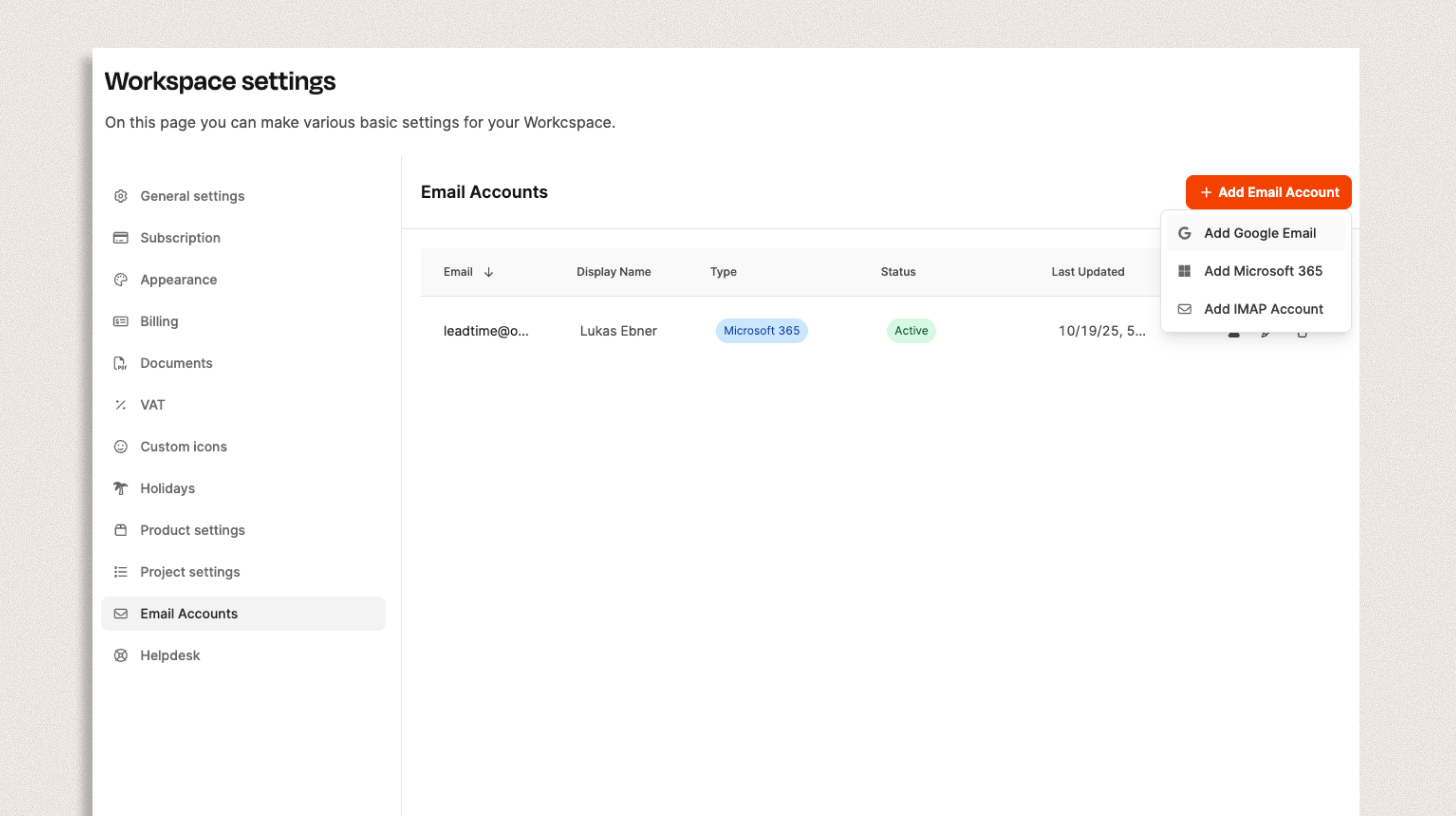Click the leadtime email address cell
This screenshot has width=1456, height=816.
tap(486, 331)
